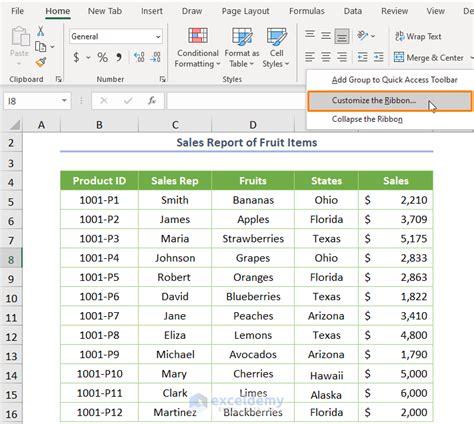Viewport: 474px width, 424px height.
Task: Open Number format dialog launcher
Action: point(162,79)
